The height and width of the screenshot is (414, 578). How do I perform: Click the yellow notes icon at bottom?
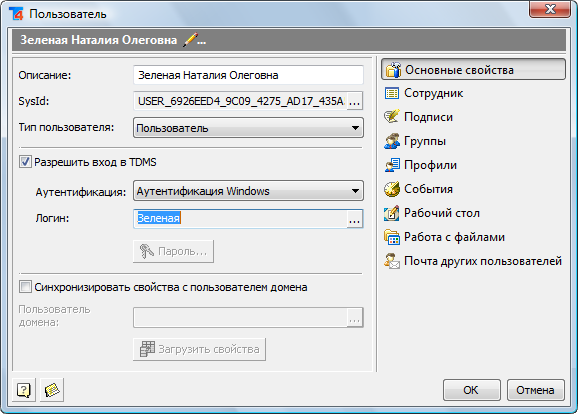[x=52, y=390]
